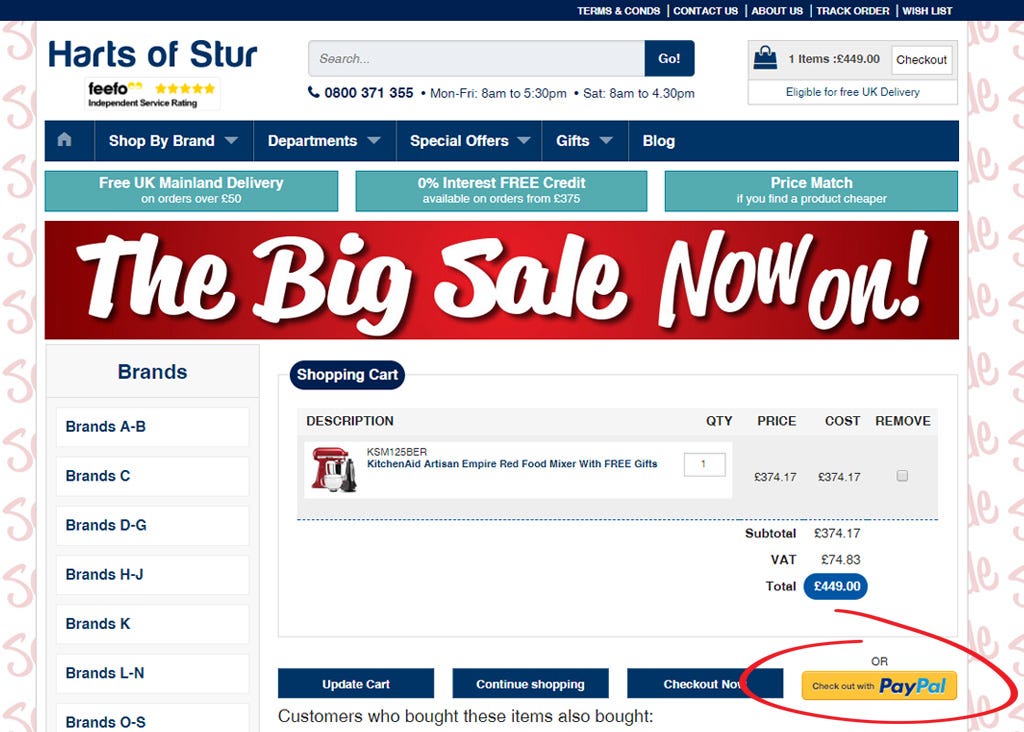The width and height of the screenshot is (1024, 732).
Task: Open the Free UK Mainland Delivery banner
Action: (191, 191)
